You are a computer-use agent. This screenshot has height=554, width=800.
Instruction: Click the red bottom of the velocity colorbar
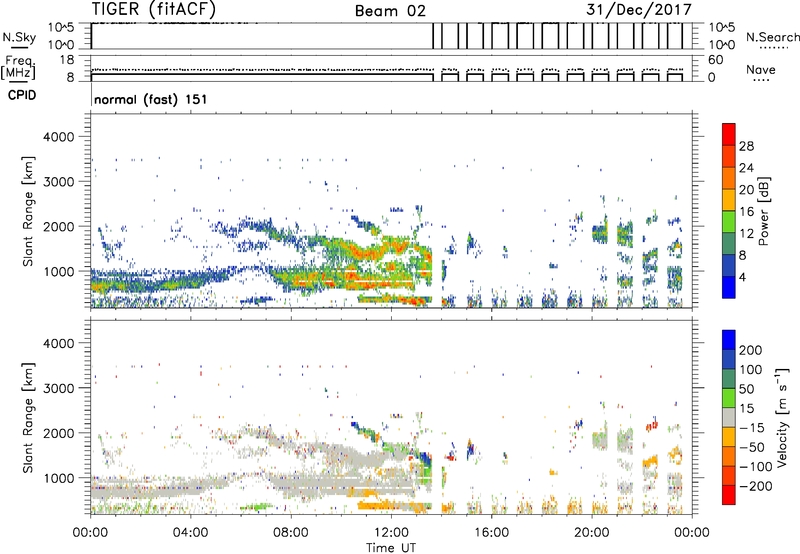click(729, 495)
